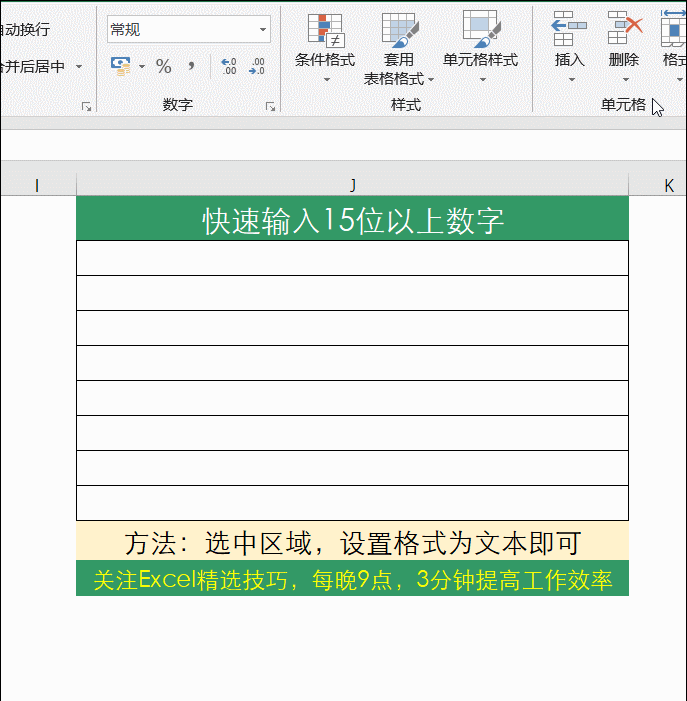687x701 pixels.
Task: Click the 删除 delete cells icon
Action: [625, 28]
